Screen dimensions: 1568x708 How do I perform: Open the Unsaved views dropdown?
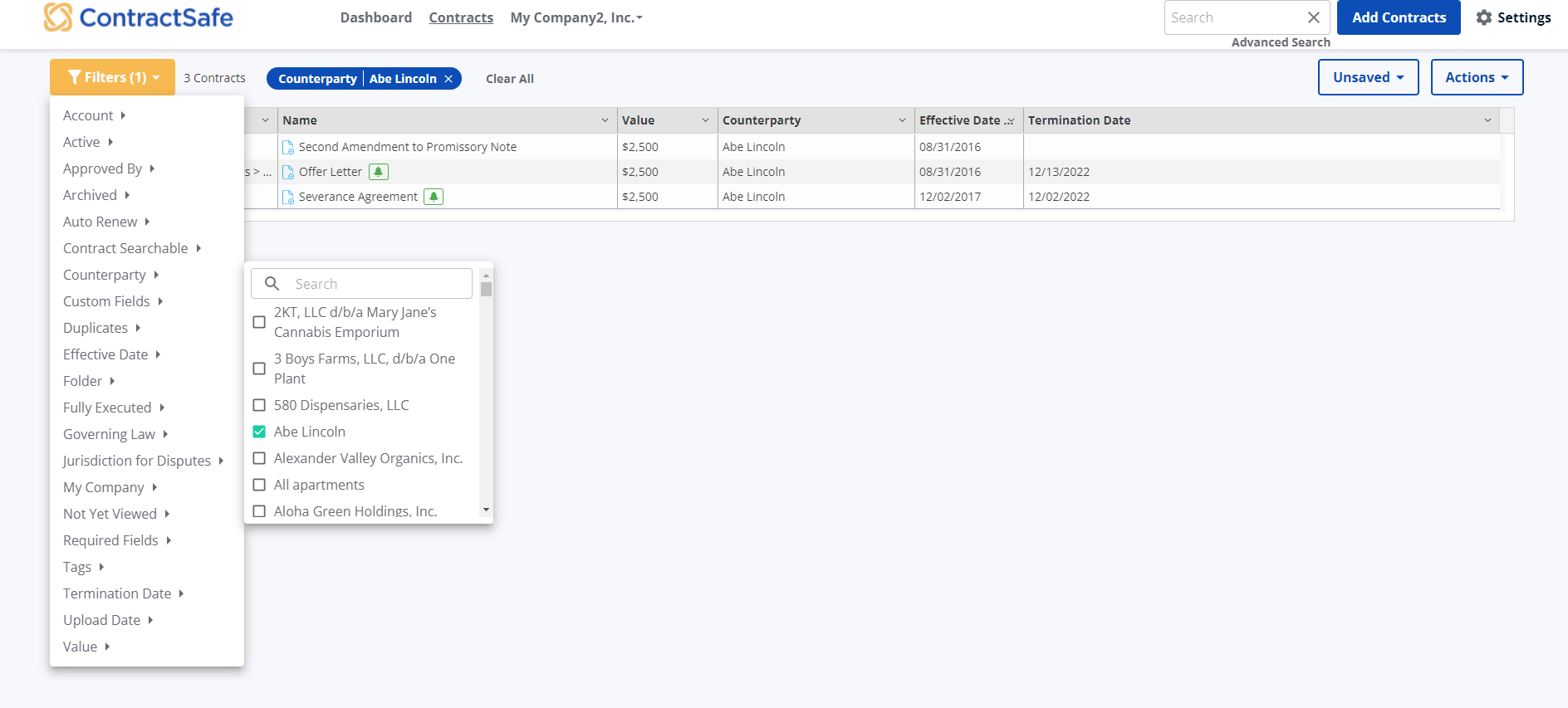pyautogui.click(x=1368, y=77)
